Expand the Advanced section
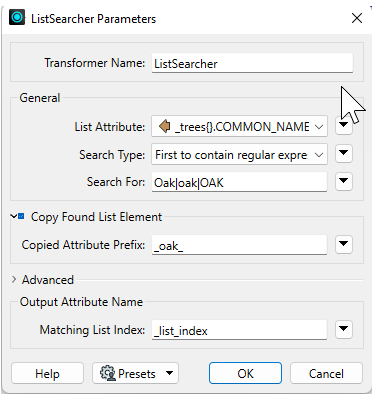The height and width of the screenshot is (395, 372). point(14,279)
